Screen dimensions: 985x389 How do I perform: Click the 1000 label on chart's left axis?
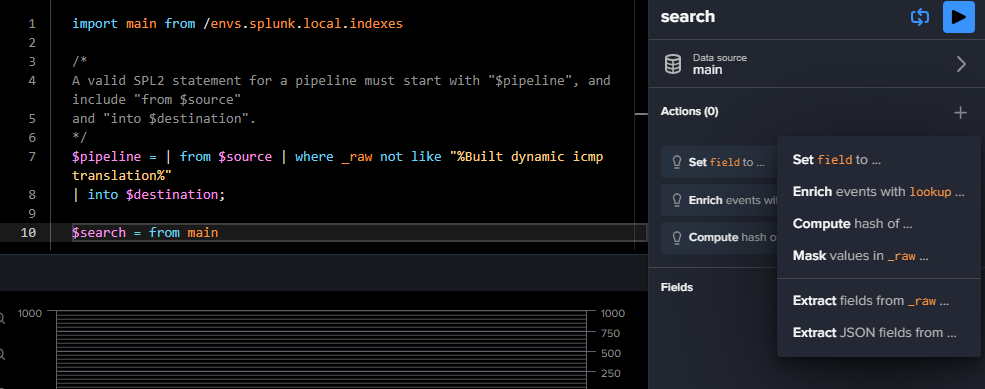point(30,313)
